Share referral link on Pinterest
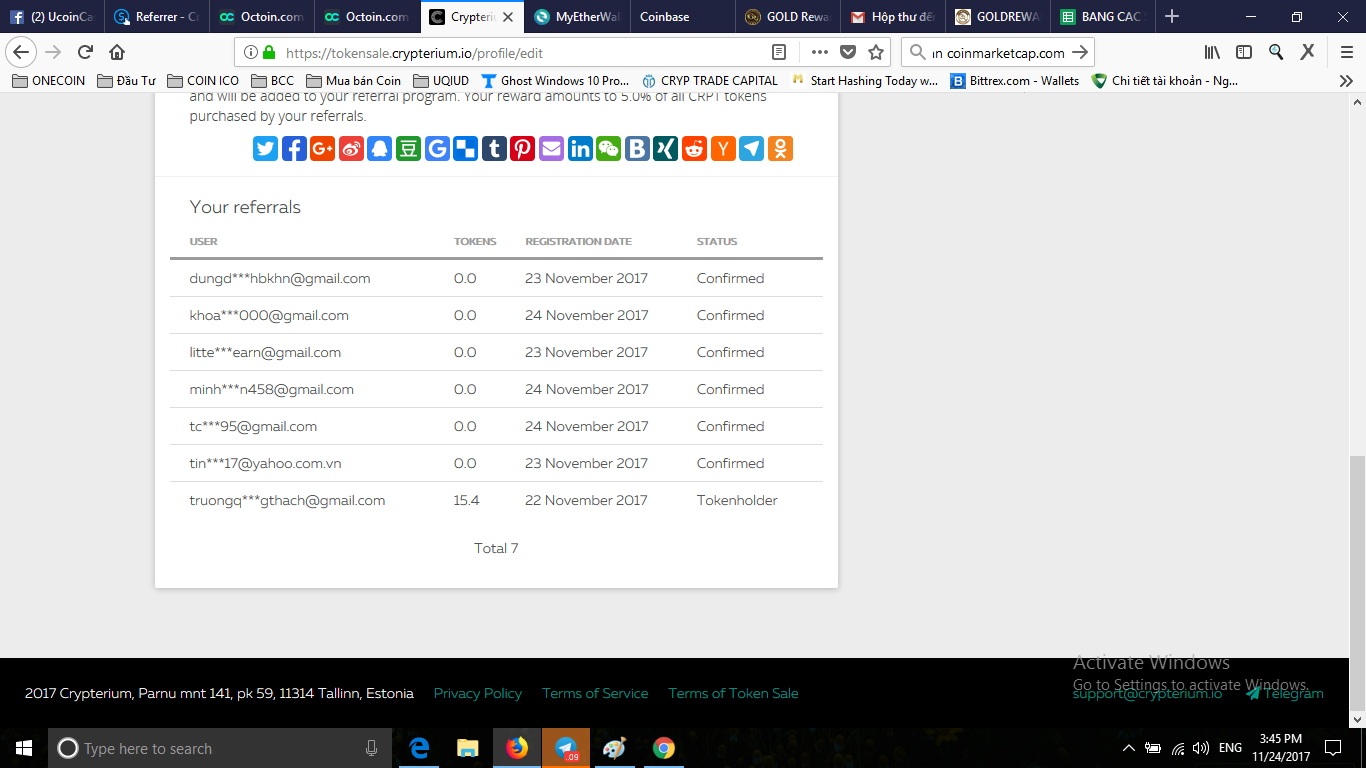Screen dimensions: 1366x768 click(522, 149)
